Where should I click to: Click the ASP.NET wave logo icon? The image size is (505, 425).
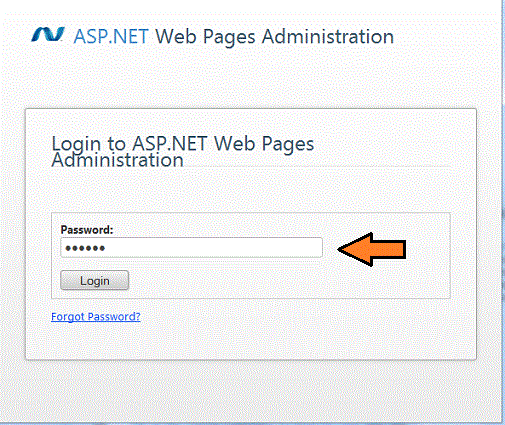[48, 34]
